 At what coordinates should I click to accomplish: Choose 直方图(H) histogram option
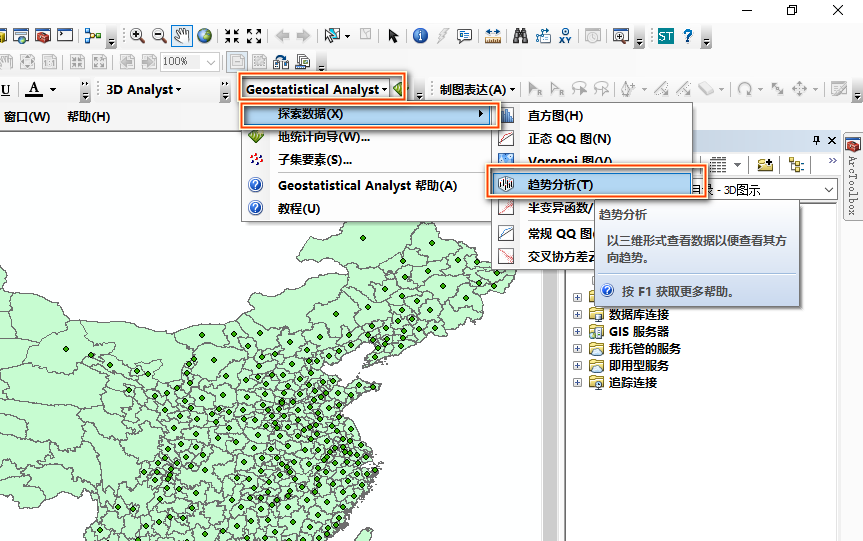[555, 116]
